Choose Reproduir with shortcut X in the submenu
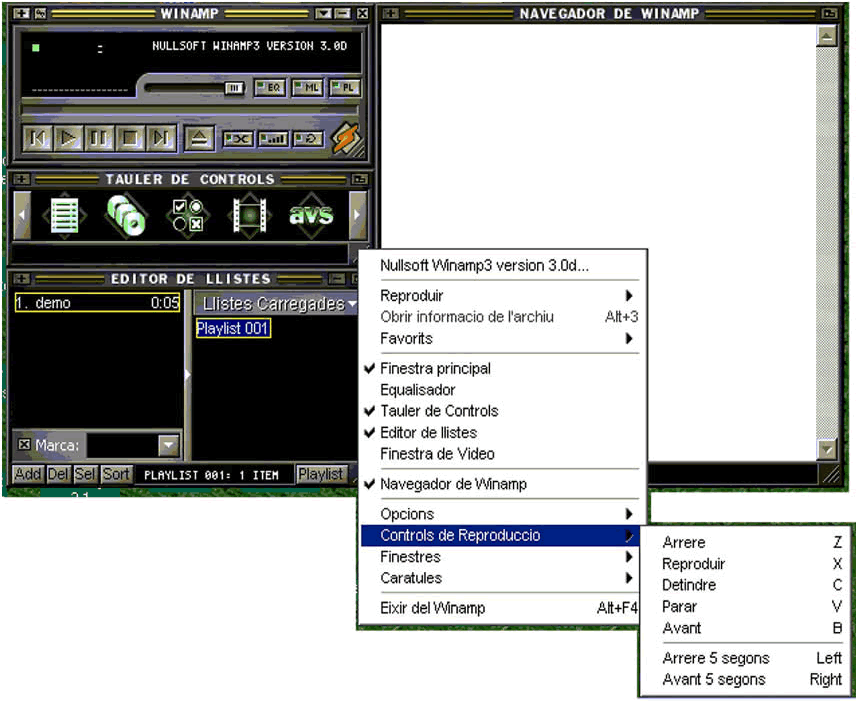 (745, 564)
